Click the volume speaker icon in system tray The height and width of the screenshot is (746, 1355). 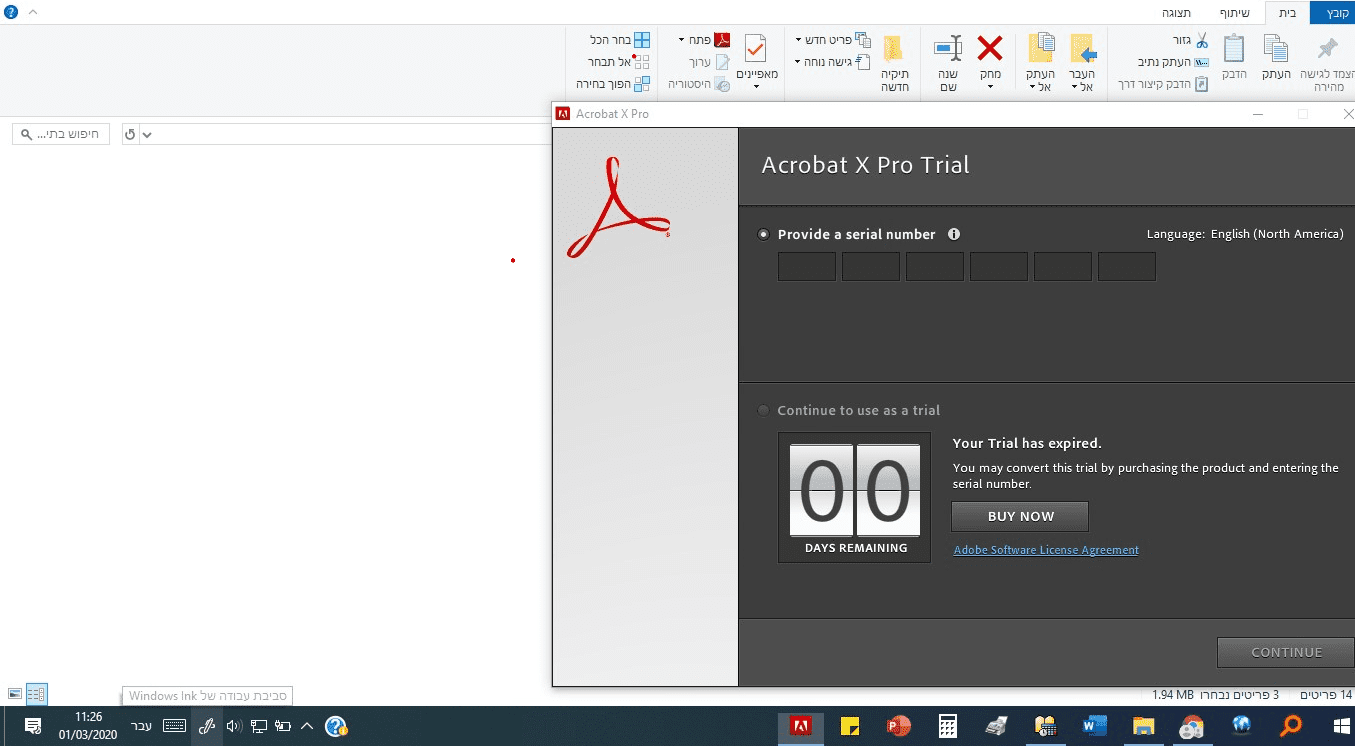coord(234,726)
